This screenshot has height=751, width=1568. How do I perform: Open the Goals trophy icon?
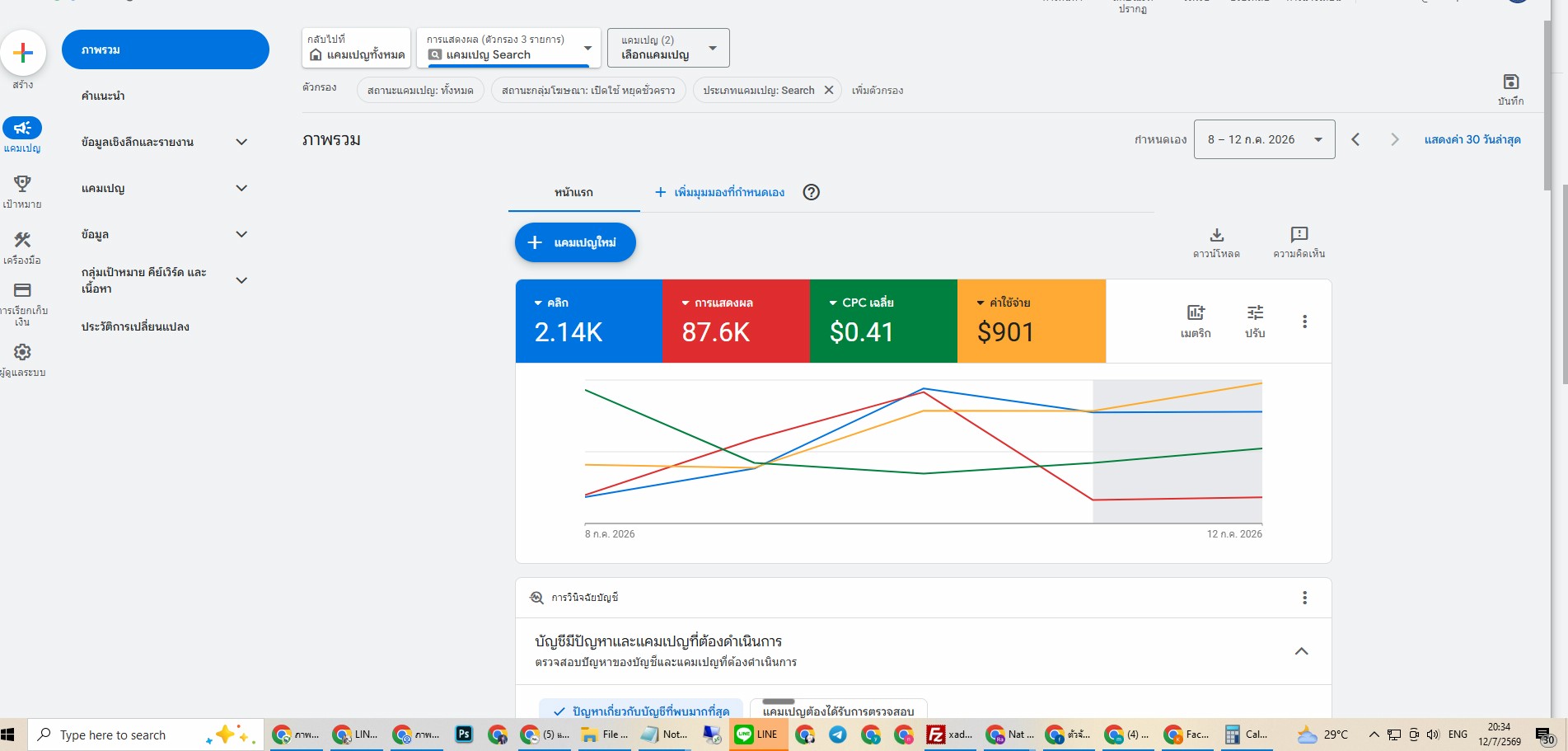pos(22,183)
